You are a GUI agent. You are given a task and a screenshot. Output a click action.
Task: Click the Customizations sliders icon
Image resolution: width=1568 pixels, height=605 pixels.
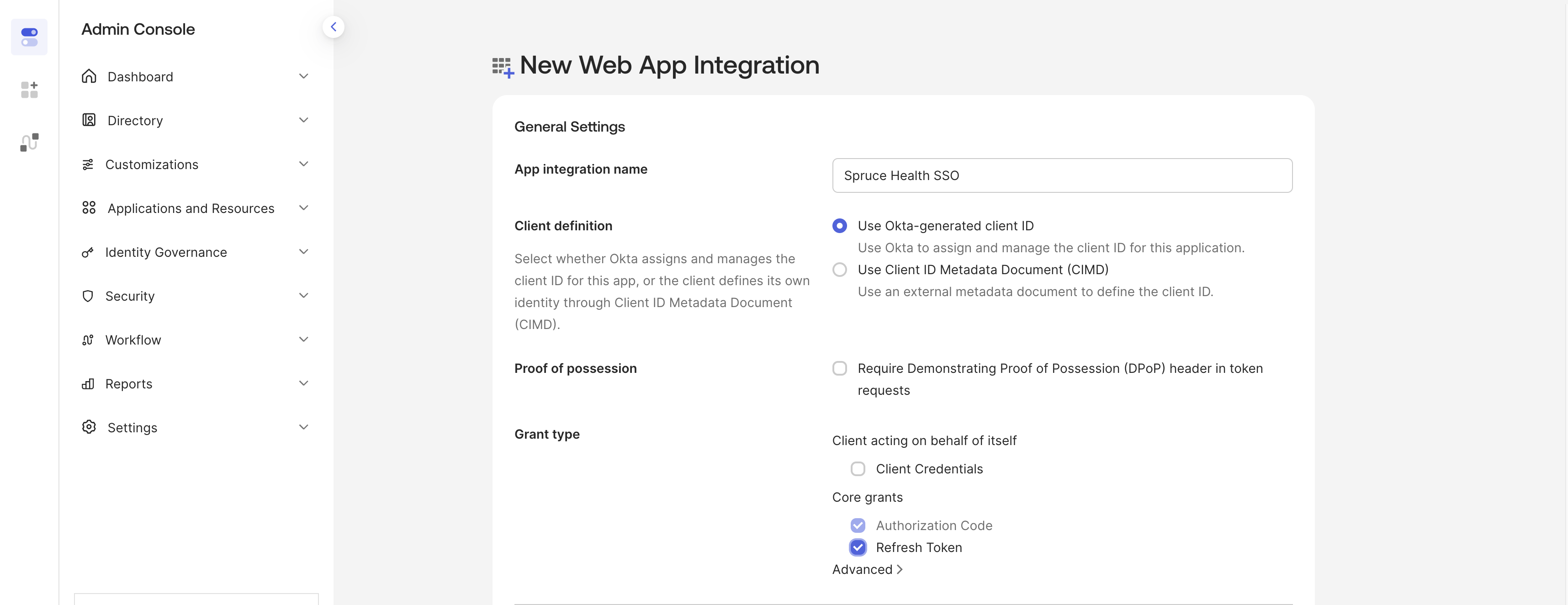point(88,164)
